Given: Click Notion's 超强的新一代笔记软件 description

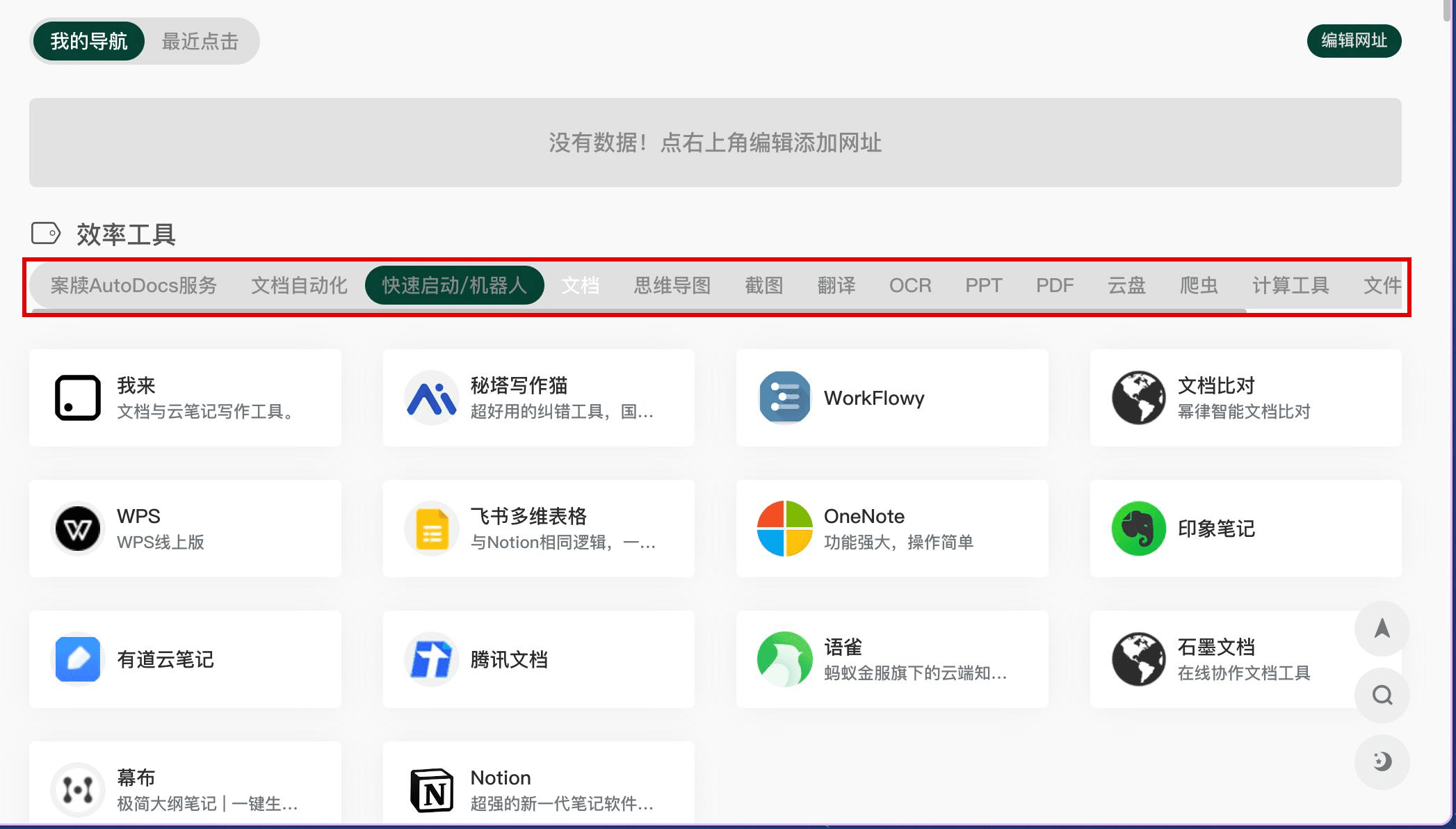Looking at the screenshot, I should pyautogui.click(x=562, y=803).
